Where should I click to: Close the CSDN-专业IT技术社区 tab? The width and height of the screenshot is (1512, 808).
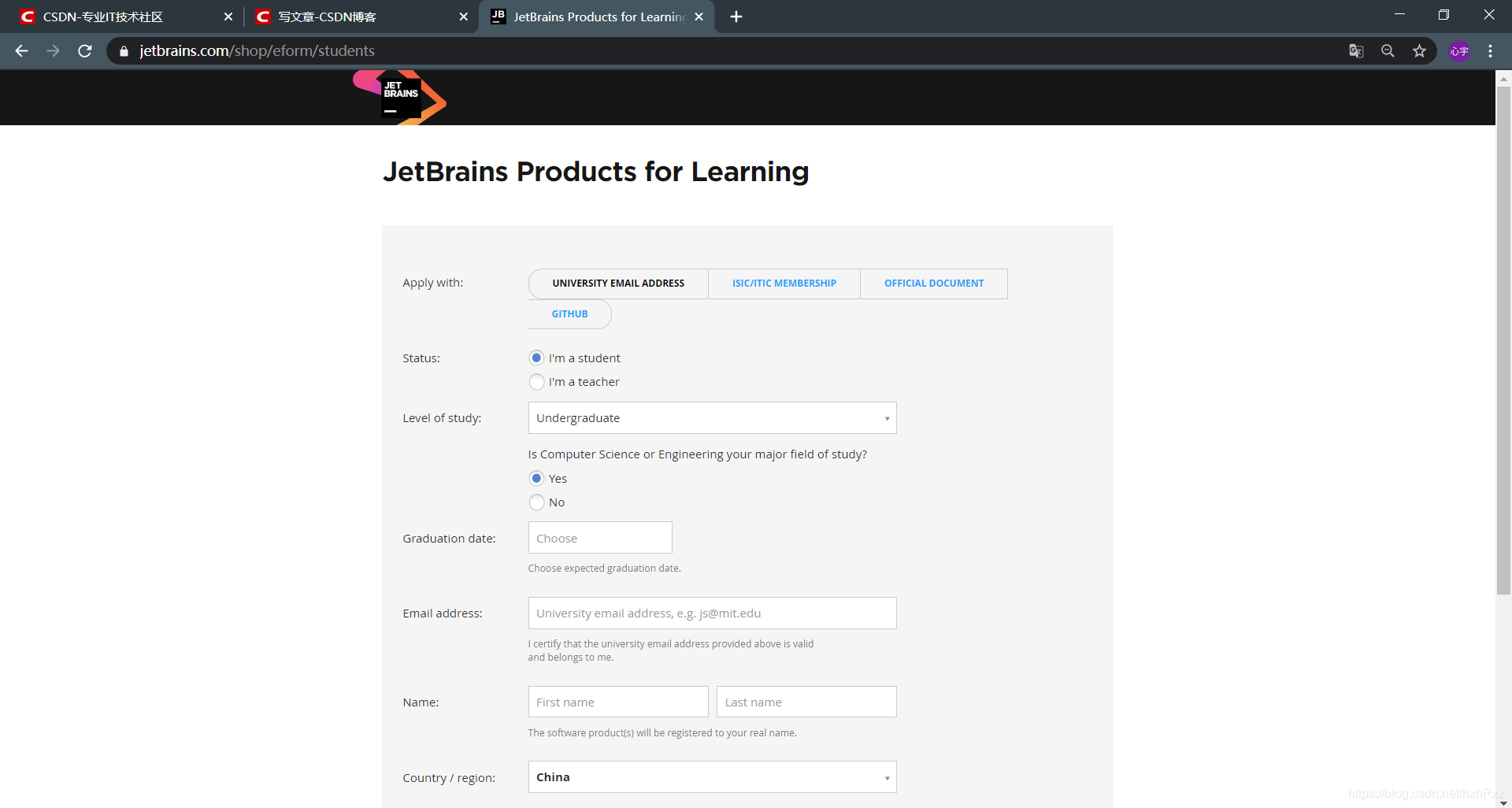point(228,17)
